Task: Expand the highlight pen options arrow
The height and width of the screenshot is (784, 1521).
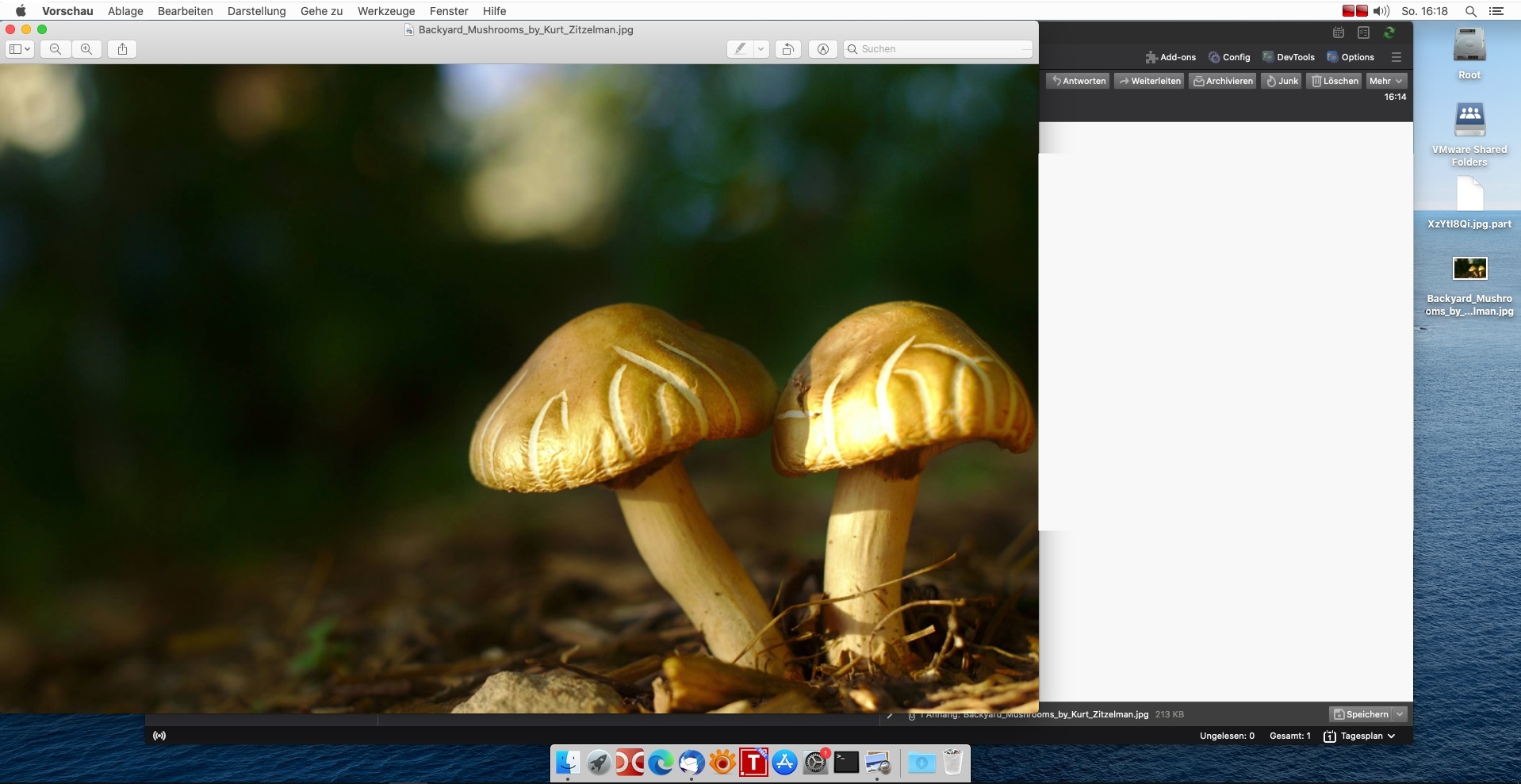Action: point(760,49)
